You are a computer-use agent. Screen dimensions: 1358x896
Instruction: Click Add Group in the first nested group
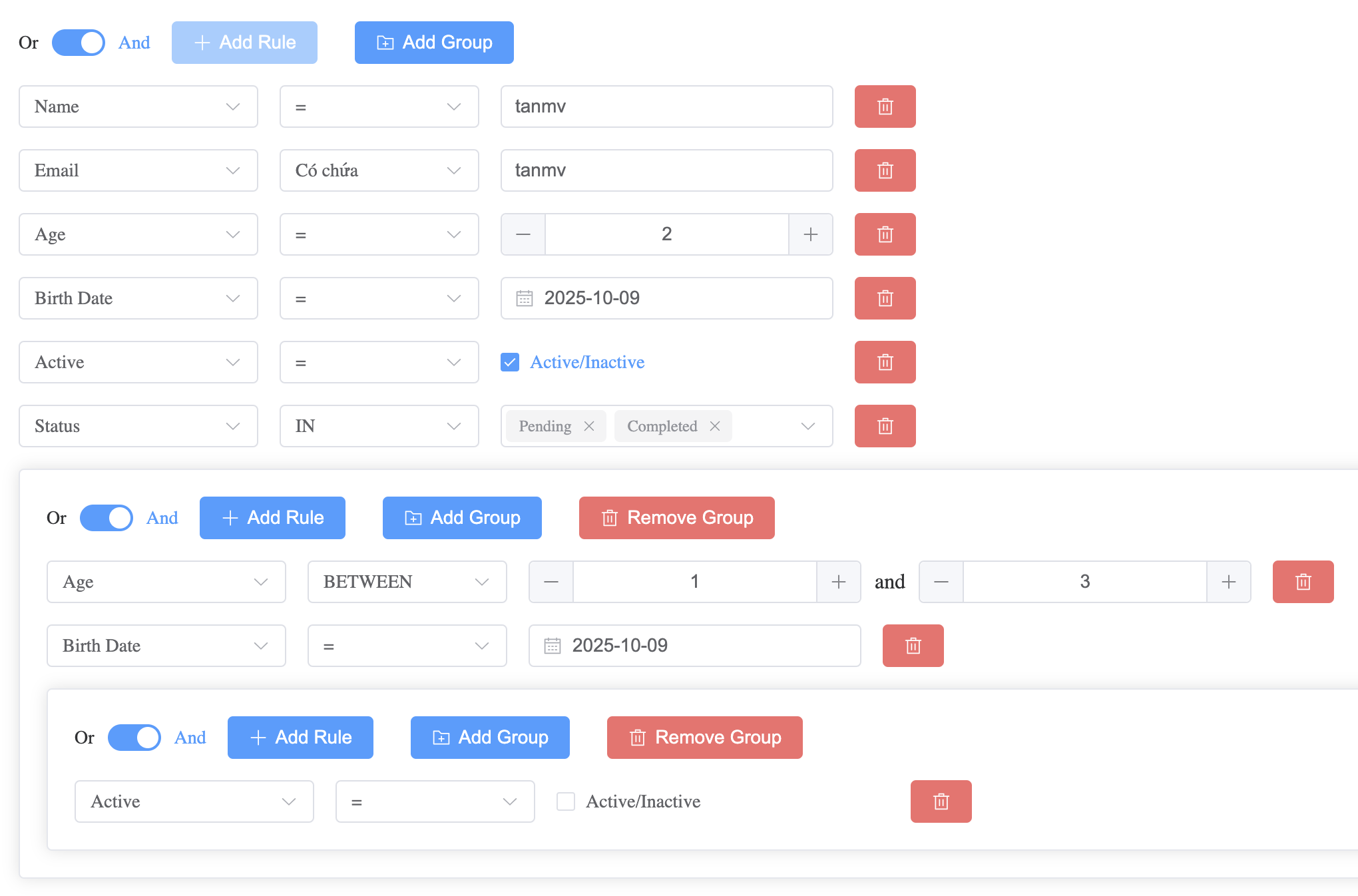click(x=462, y=518)
